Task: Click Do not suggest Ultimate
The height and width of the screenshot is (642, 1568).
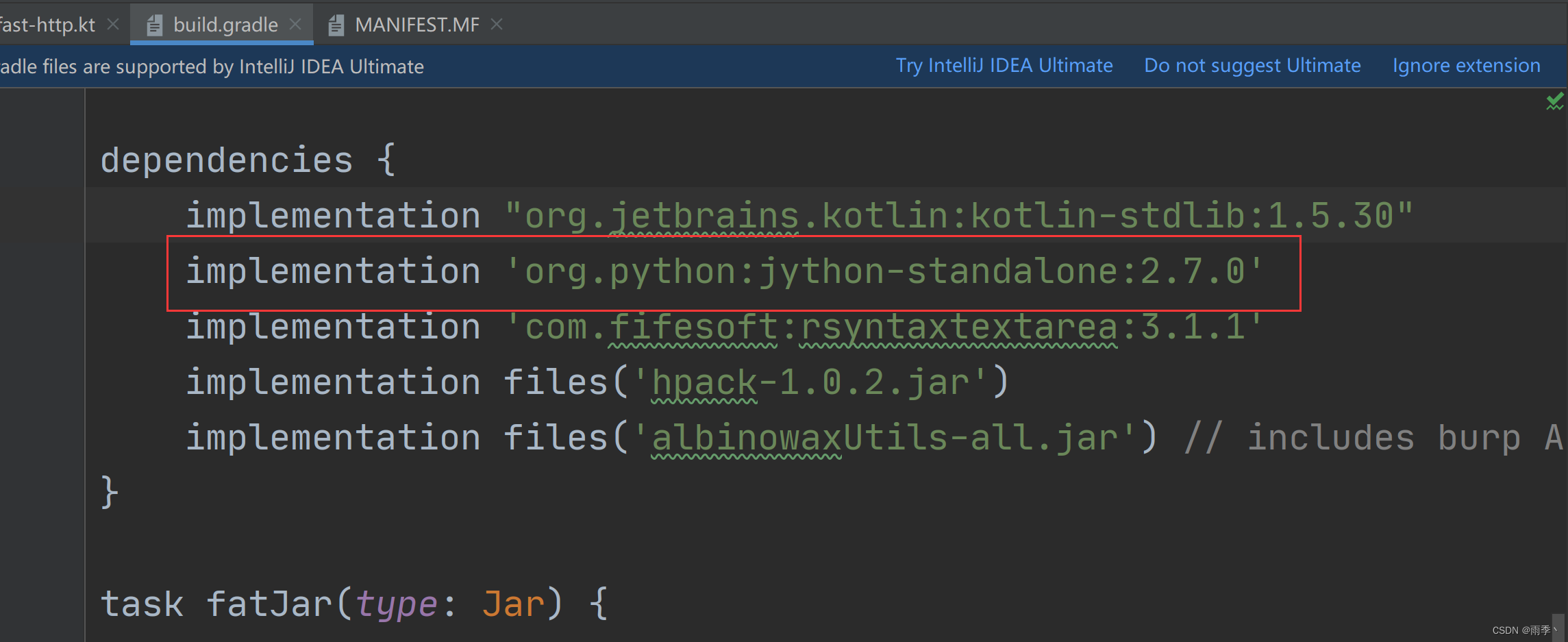Action: pos(1252,65)
